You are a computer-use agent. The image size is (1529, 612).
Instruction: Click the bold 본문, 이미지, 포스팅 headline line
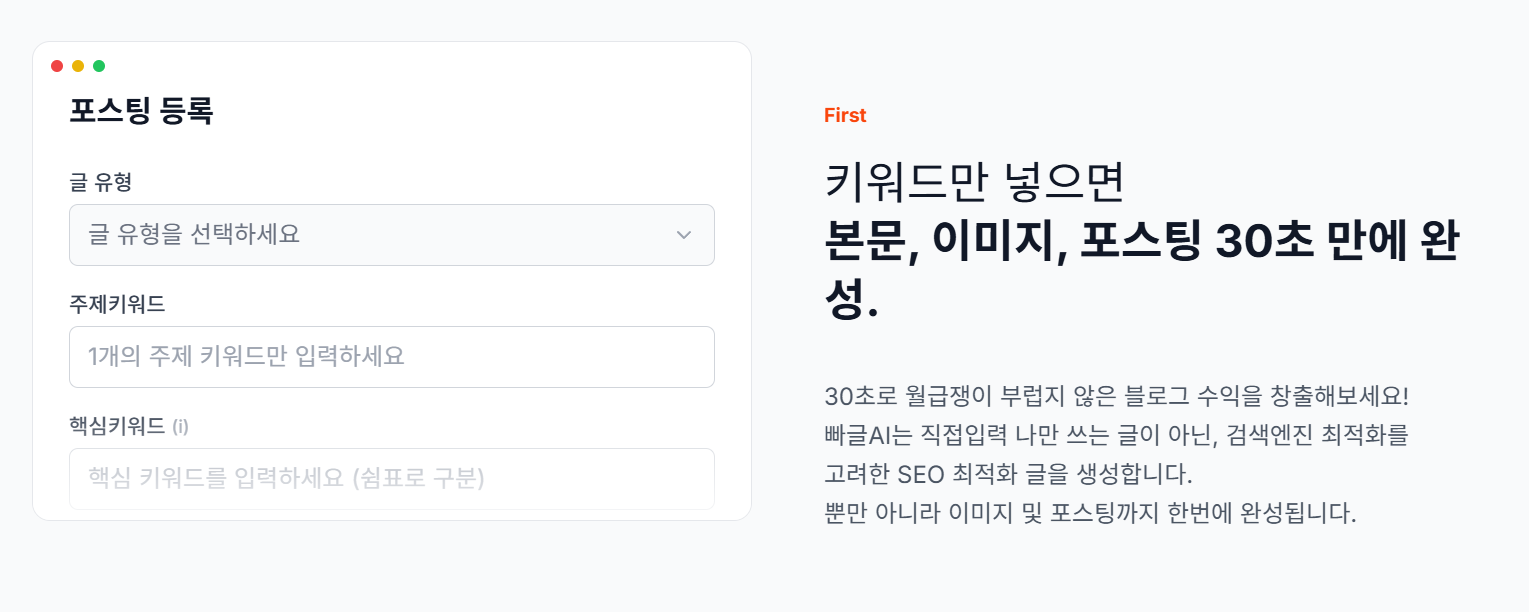[x=1143, y=241]
